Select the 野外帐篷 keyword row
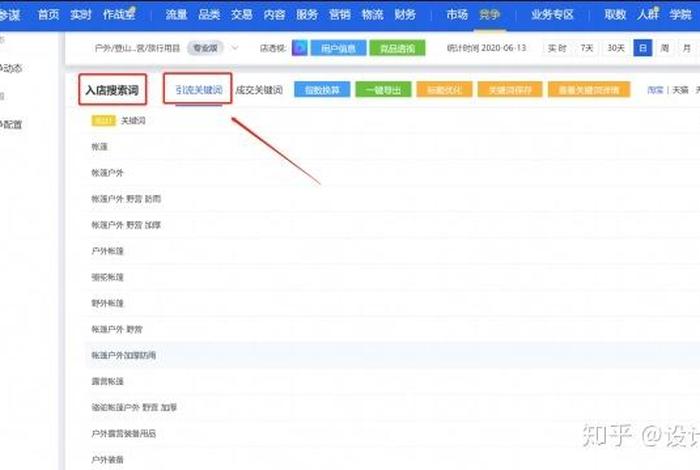Screen dimensions: 700x470 pos(107,303)
